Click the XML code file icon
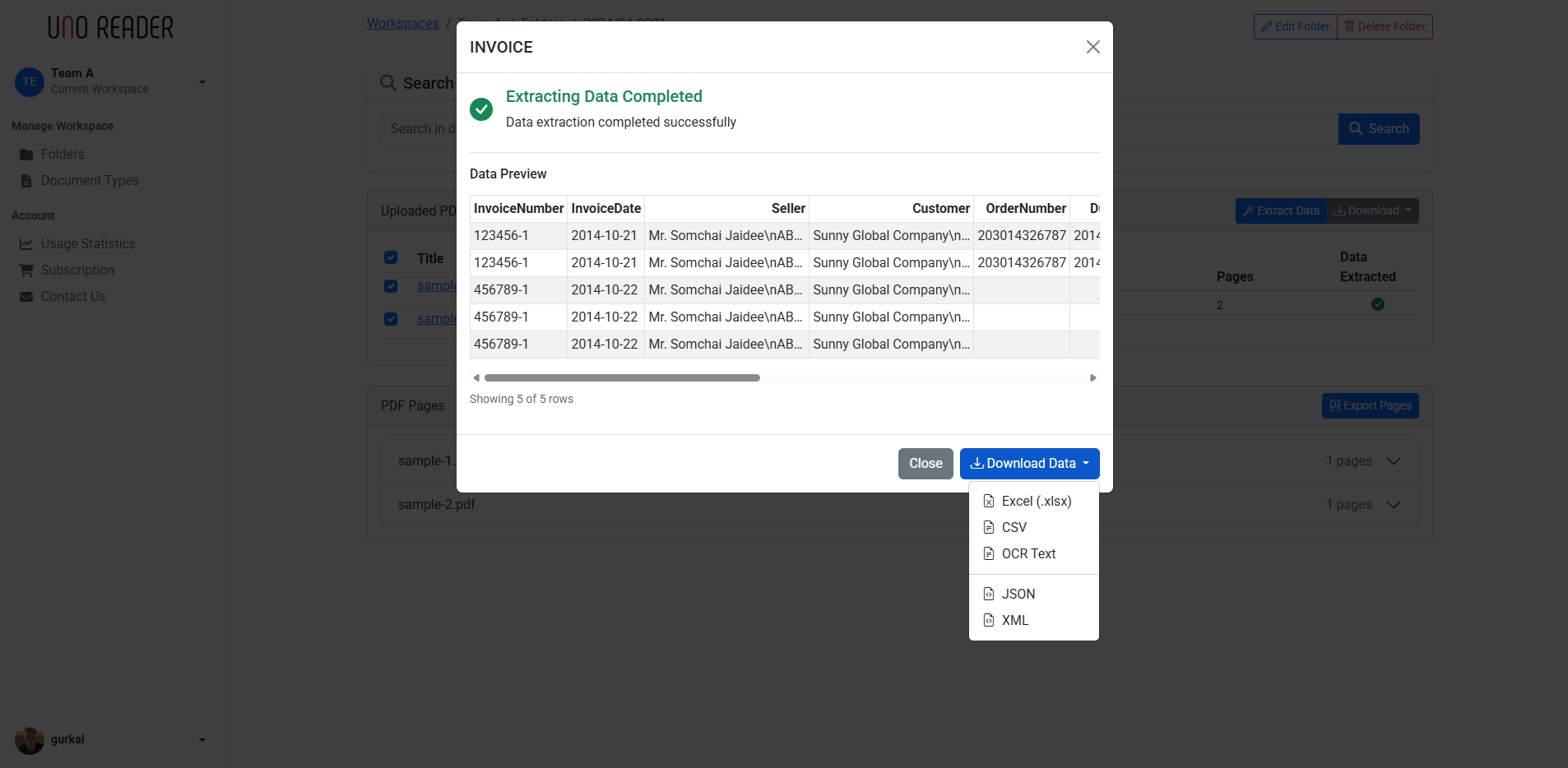The image size is (1568, 768). [x=989, y=620]
